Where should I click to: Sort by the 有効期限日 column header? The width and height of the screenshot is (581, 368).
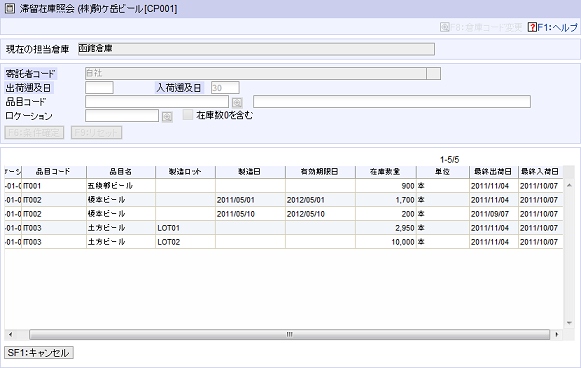[x=320, y=172]
